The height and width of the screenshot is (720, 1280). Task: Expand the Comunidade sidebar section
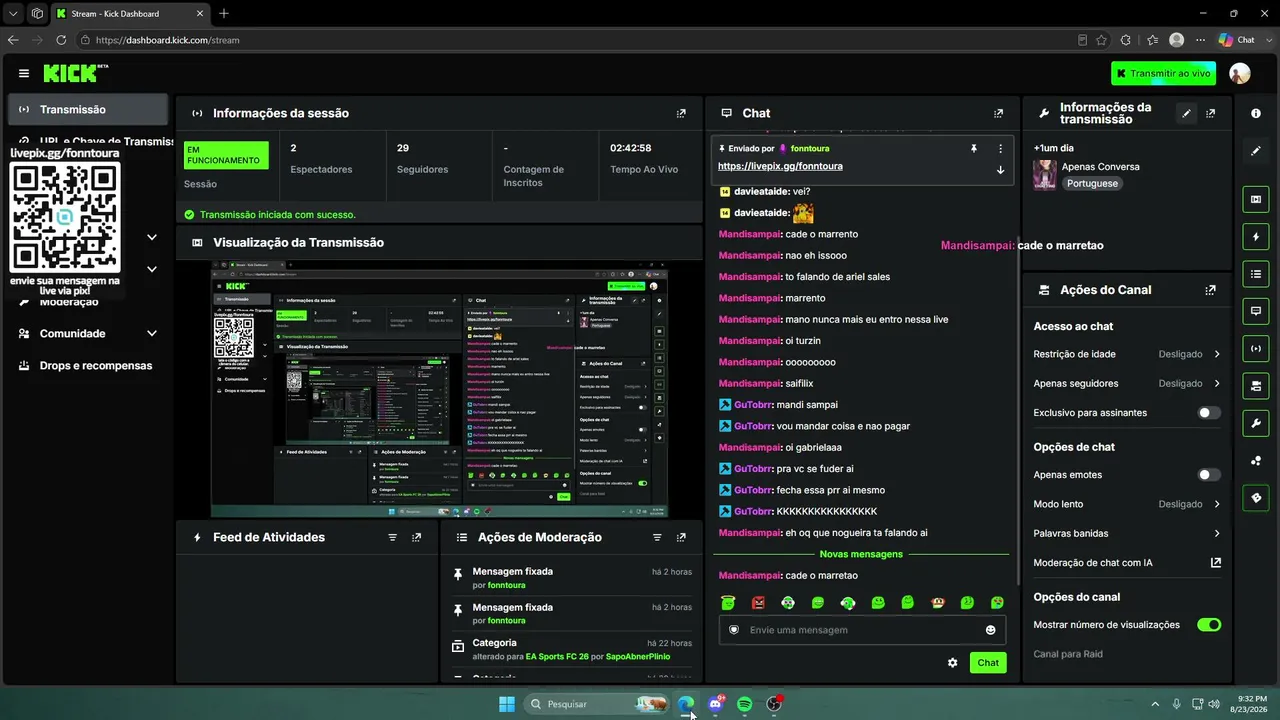tap(88, 333)
